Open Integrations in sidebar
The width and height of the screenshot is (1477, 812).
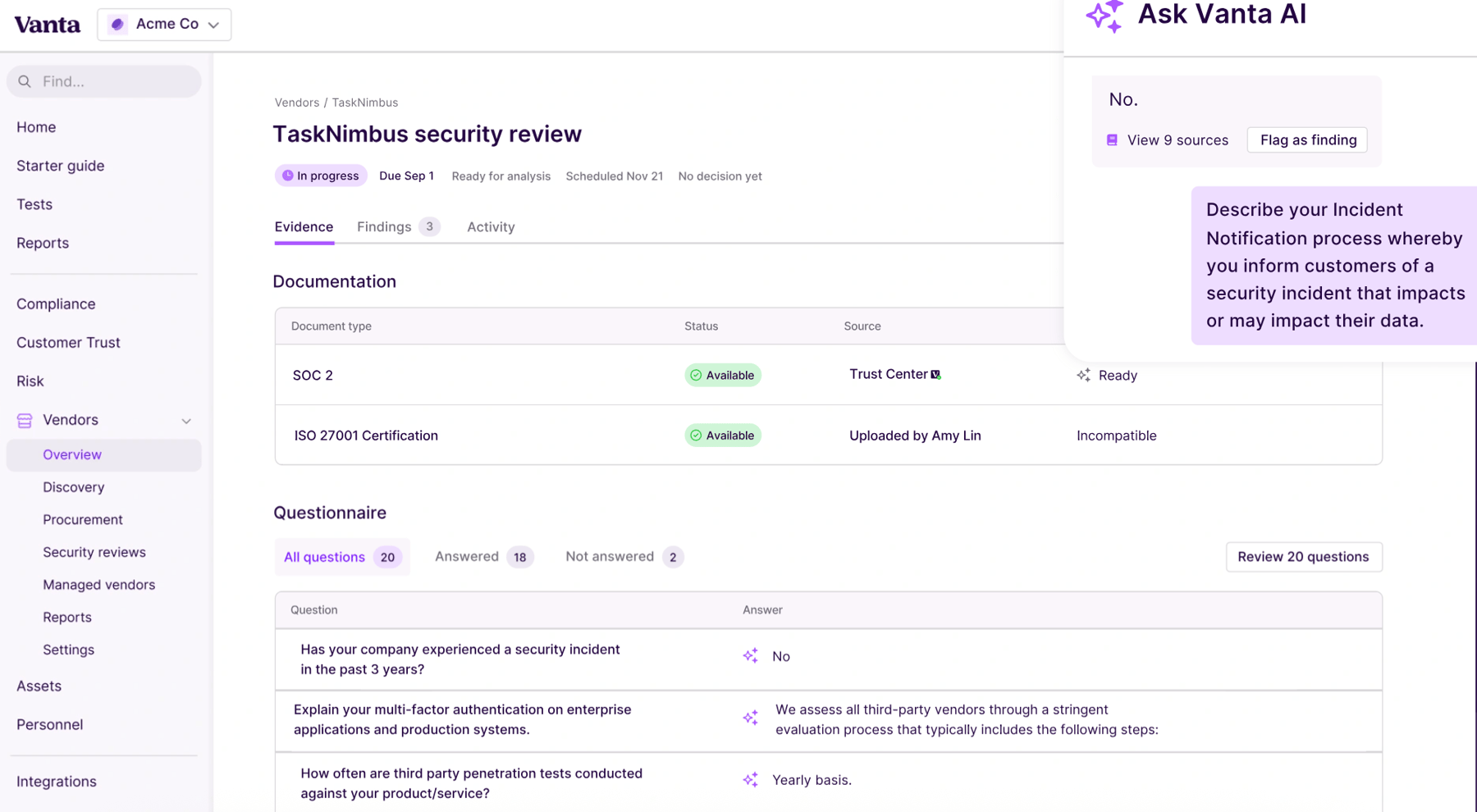[x=57, y=782]
